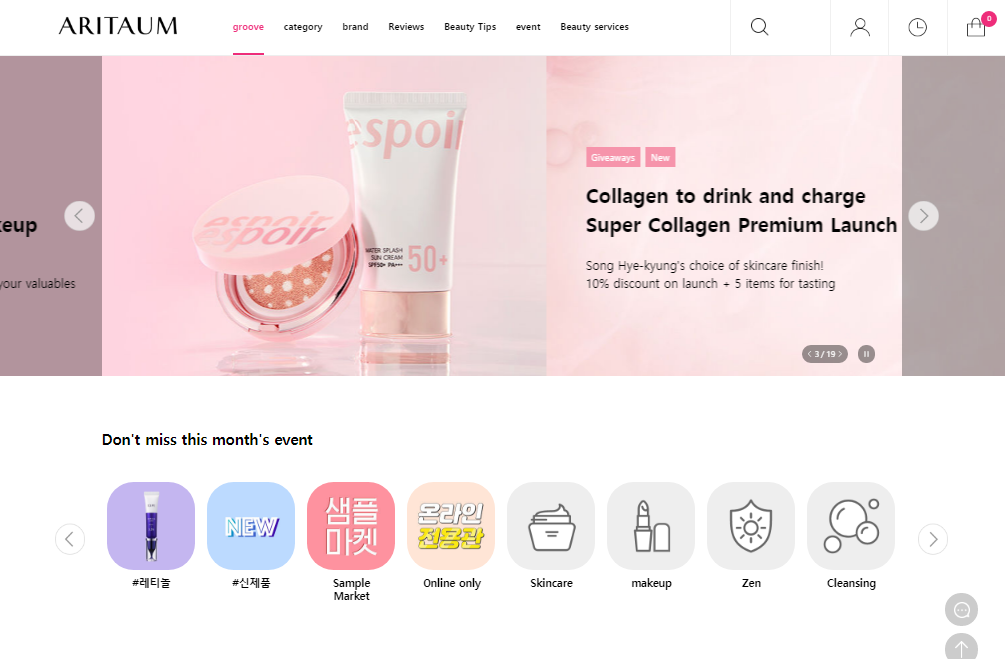Open the Sample Market thumbnail
1005x659 pixels.
pyautogui.click(x=351, y=526)
